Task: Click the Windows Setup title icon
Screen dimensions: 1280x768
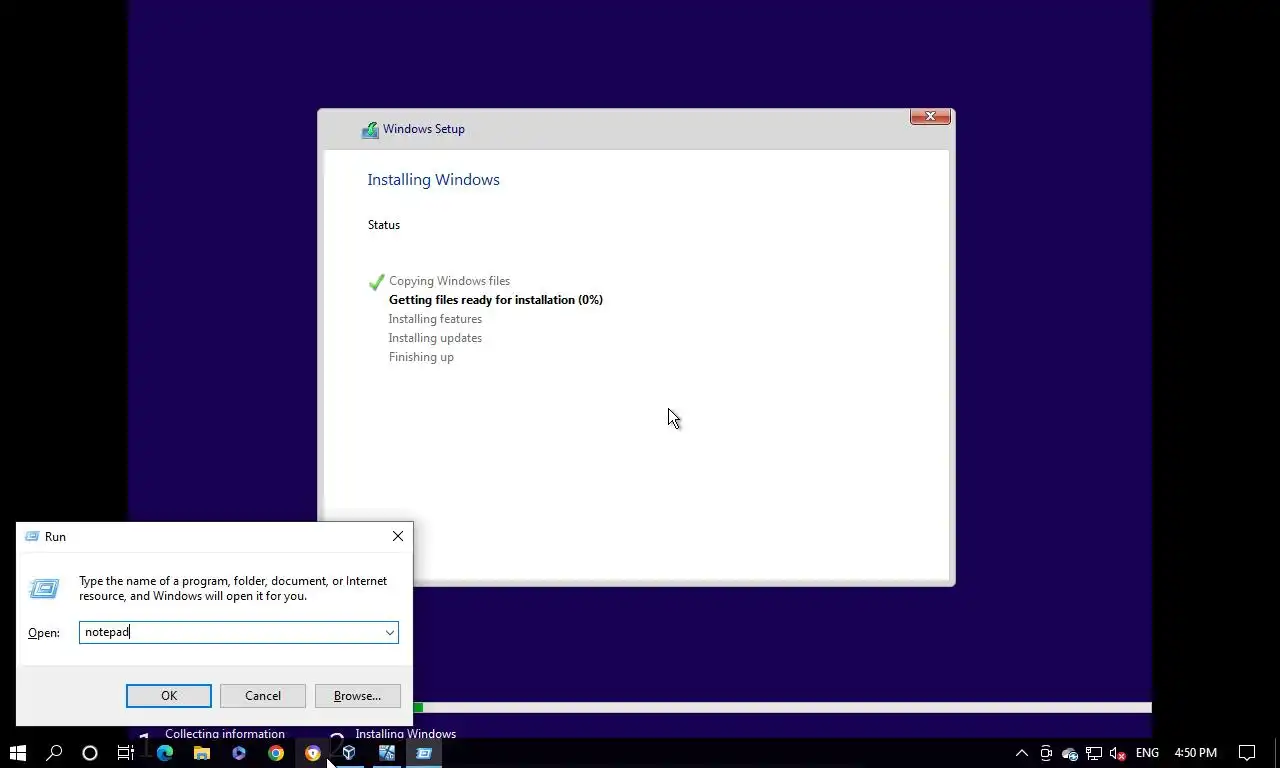Action: 370,129
